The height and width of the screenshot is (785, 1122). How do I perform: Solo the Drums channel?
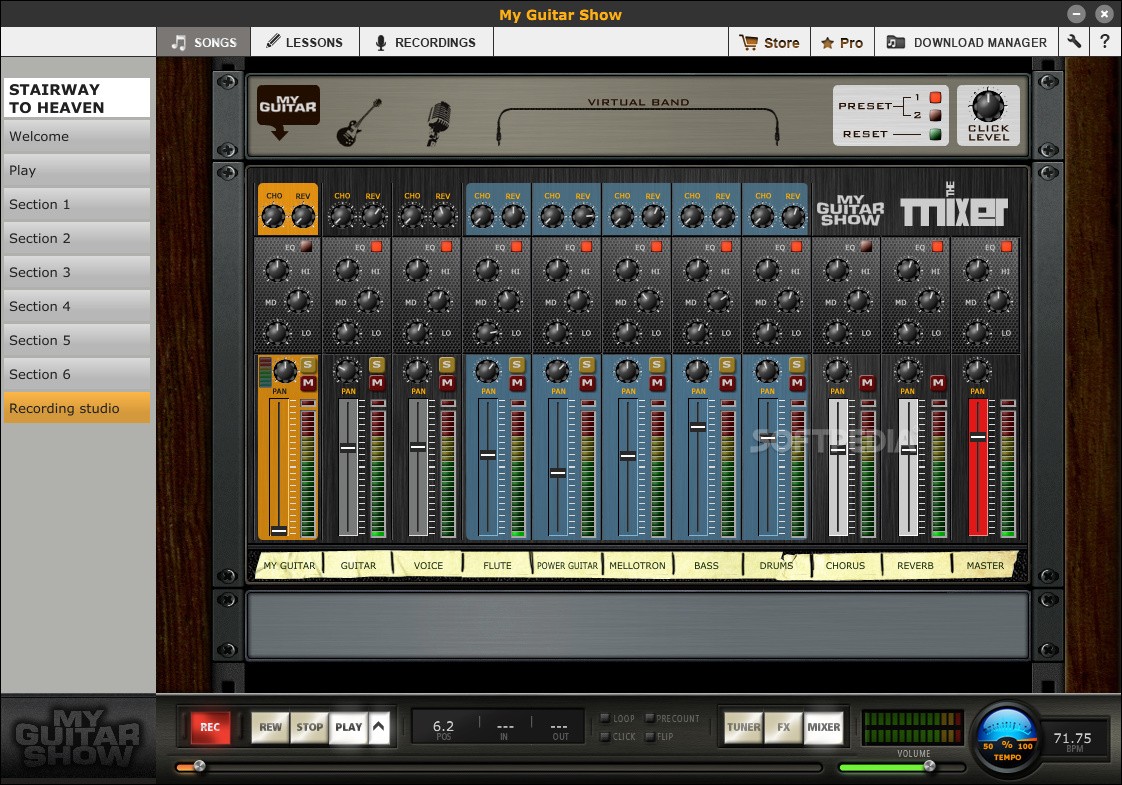click(796, 365)
